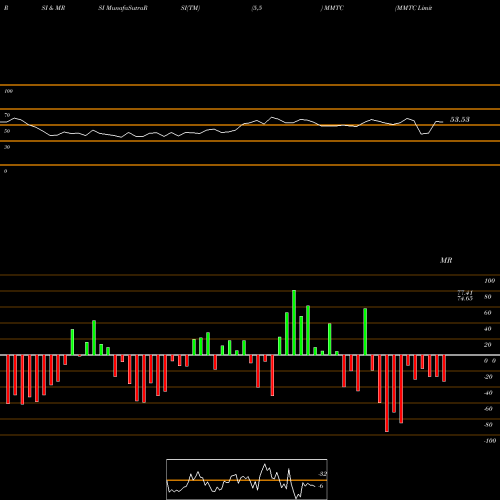Click the 'SI(TM)' header text
This screenshot has height=500, width=500.
point(190,8)
